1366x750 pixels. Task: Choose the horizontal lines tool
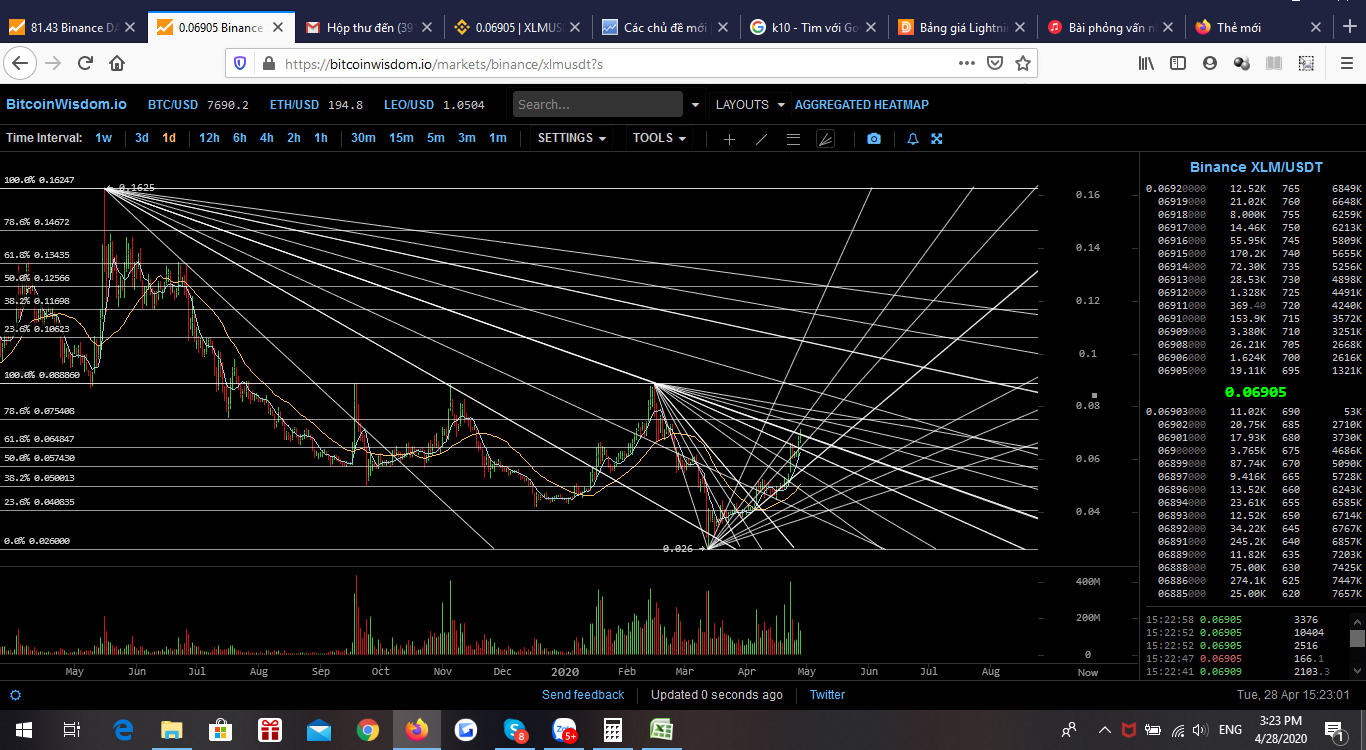[793, 139]
